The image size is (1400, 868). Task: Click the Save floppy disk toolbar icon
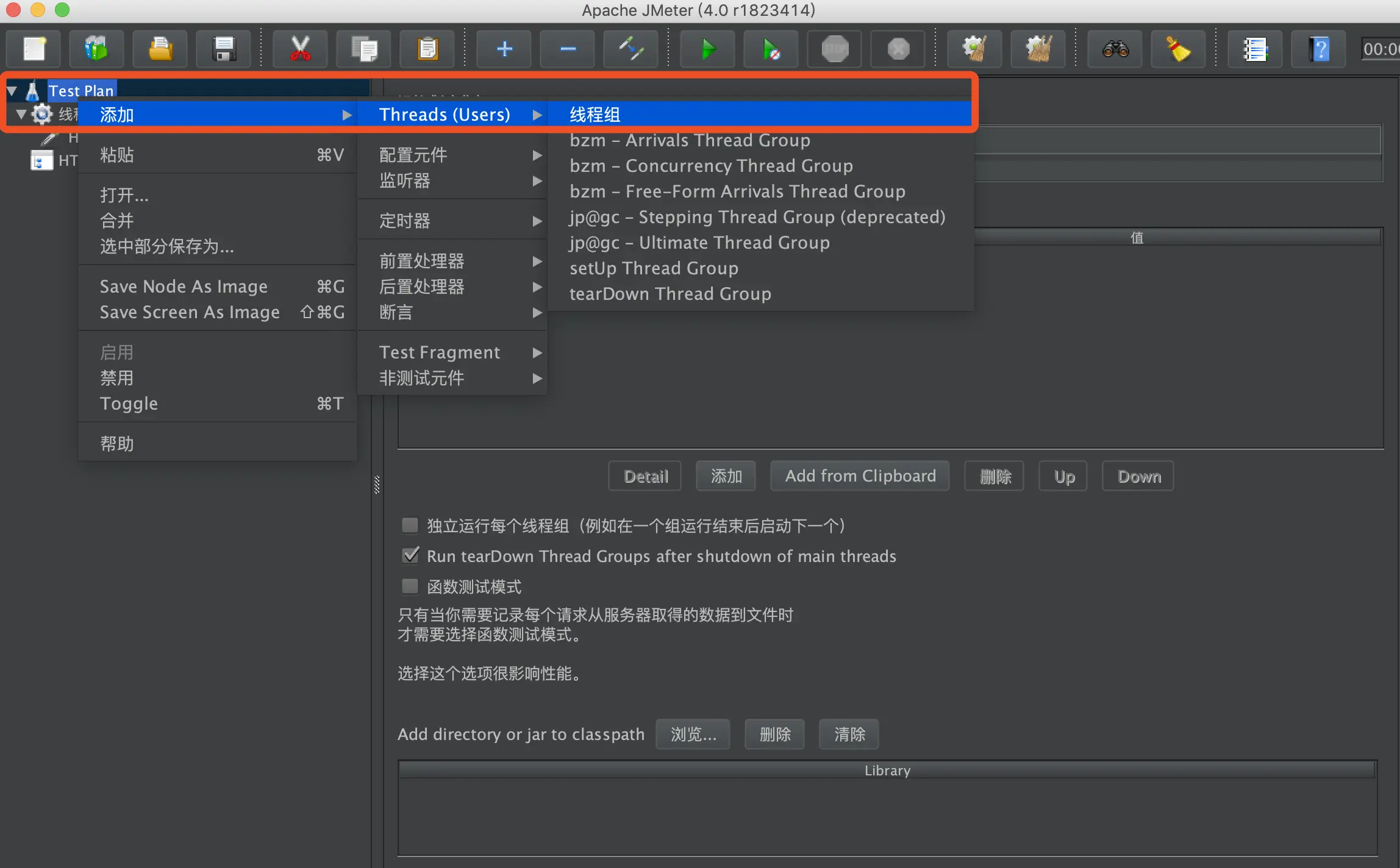(224, 49)
